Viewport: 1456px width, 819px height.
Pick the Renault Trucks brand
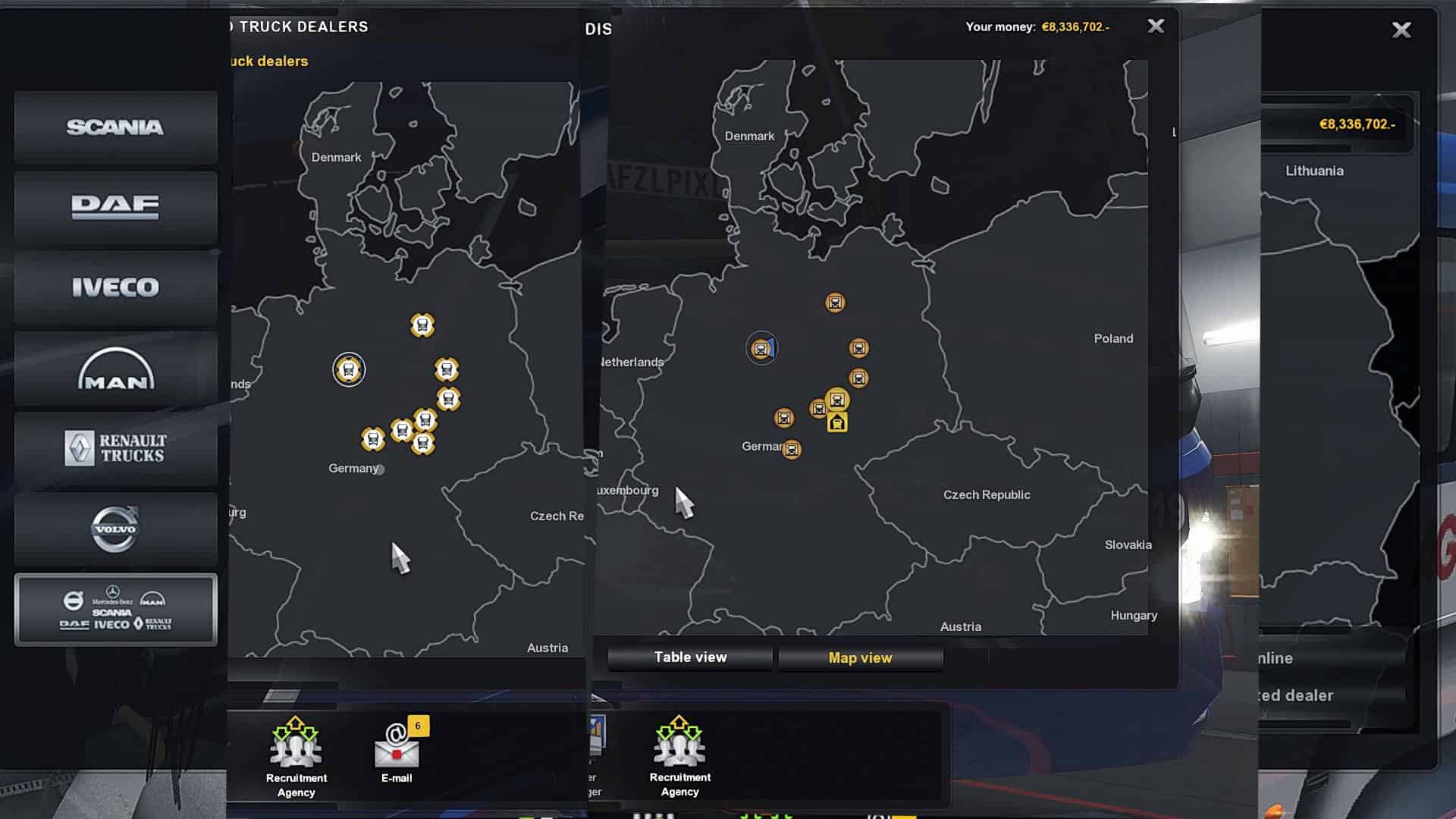(115, 448)
